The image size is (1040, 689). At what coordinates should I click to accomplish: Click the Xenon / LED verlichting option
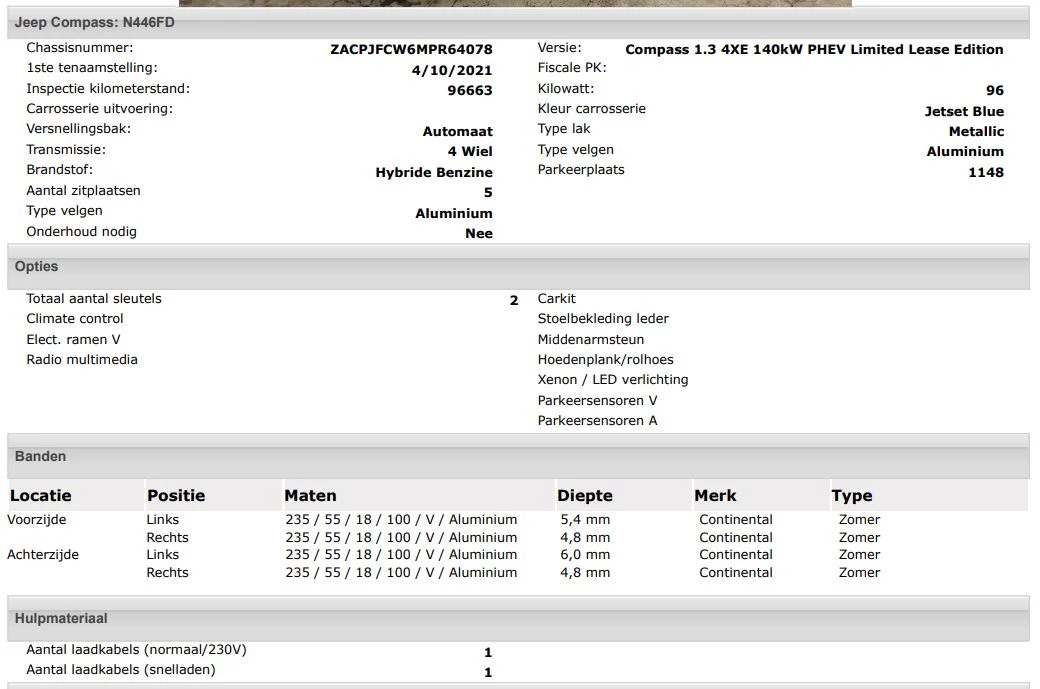coord(613,380)
